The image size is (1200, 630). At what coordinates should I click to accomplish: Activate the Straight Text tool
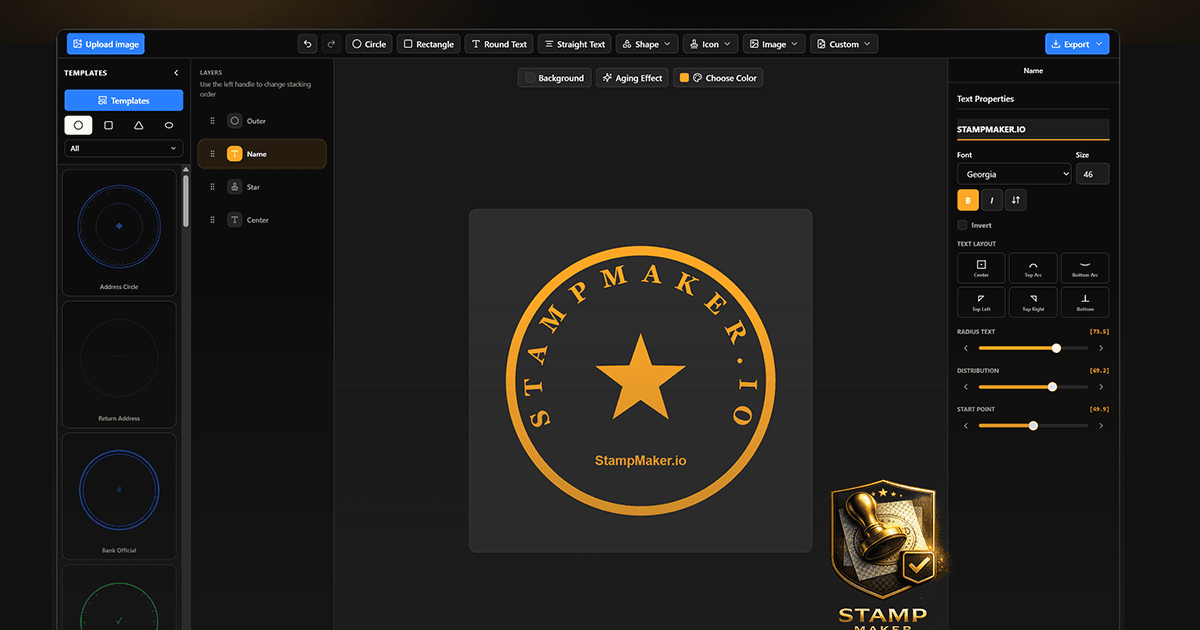tap(574, 43)
